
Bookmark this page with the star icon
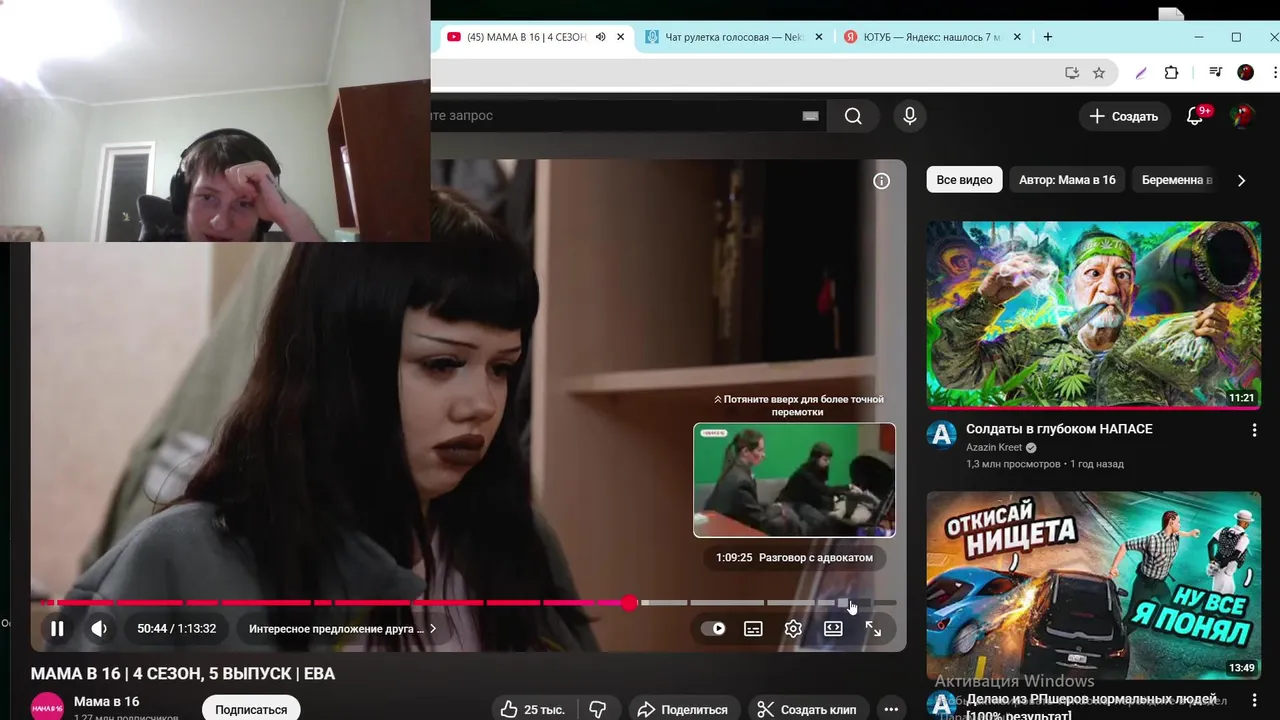(1099, 72)
